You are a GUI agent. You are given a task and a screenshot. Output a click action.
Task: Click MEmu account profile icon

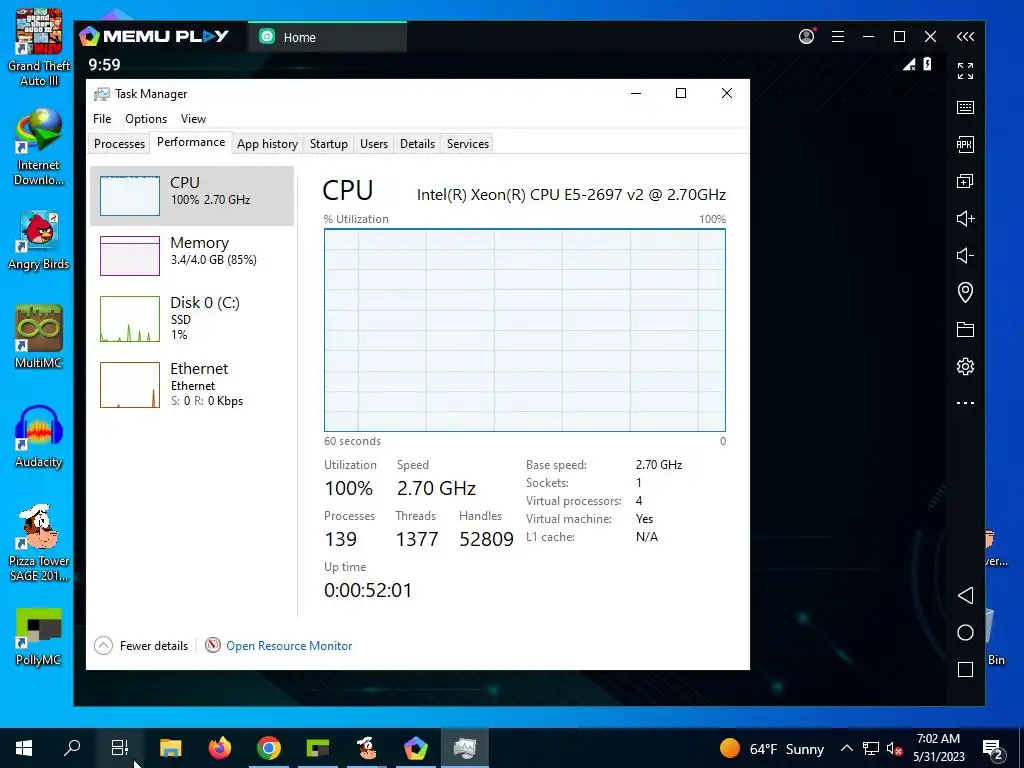(x=807, y=37)
